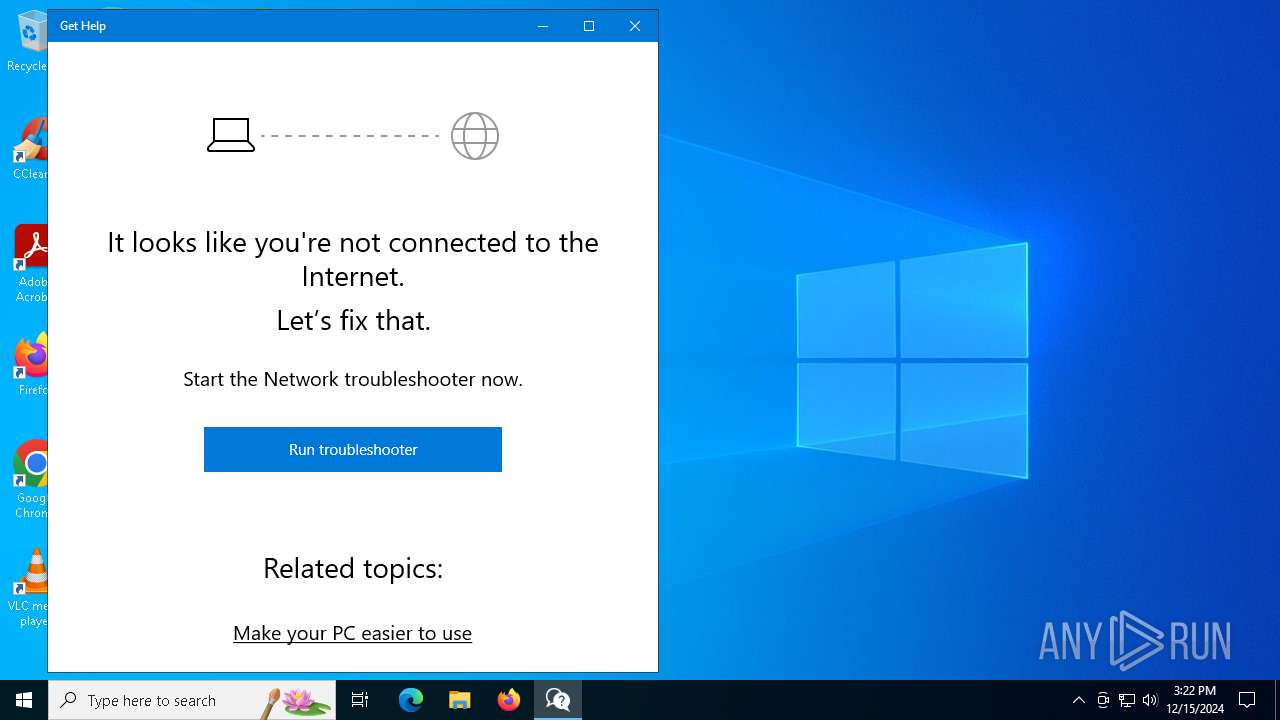
Task: Show hidden system tray icons
Action: click(x=1078, y=700)
